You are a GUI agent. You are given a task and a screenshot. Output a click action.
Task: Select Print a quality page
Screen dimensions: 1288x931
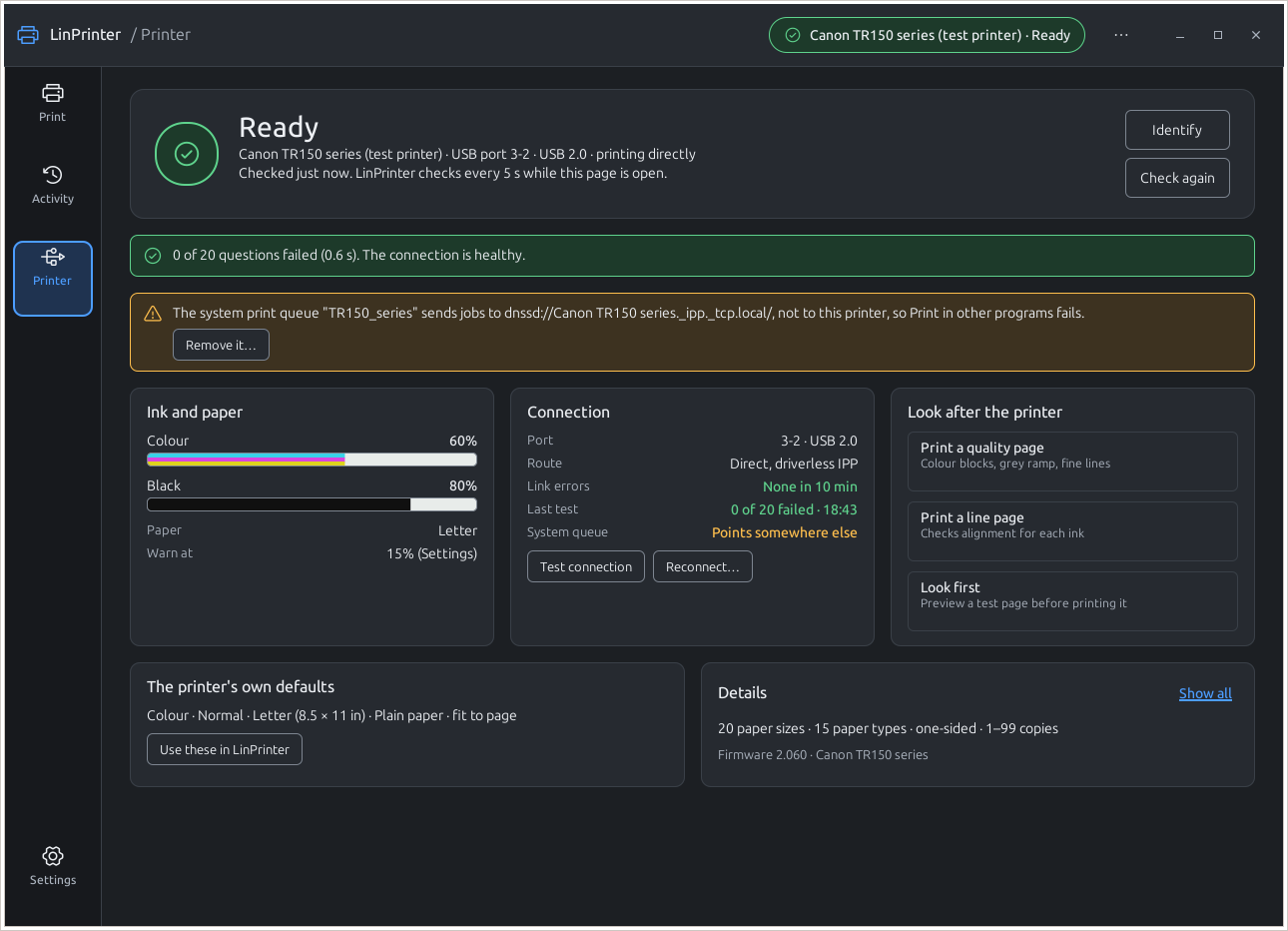[x=1072, y=462]
